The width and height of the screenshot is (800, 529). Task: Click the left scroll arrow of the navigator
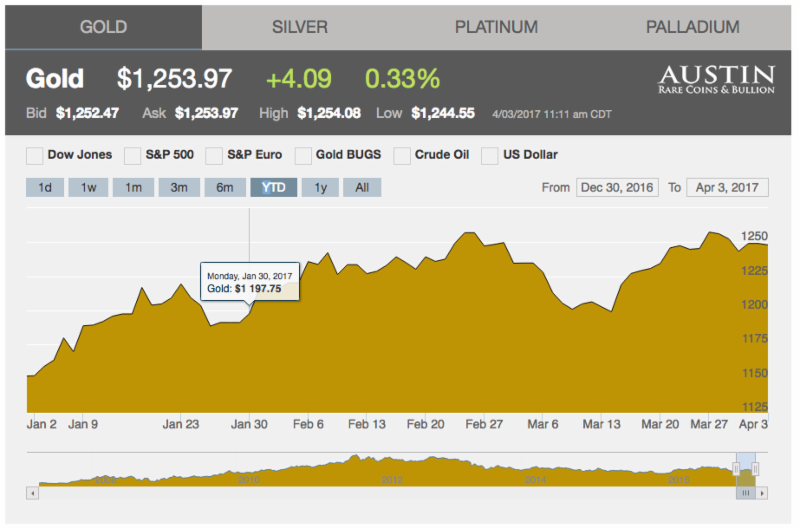(x=33, y=493)
